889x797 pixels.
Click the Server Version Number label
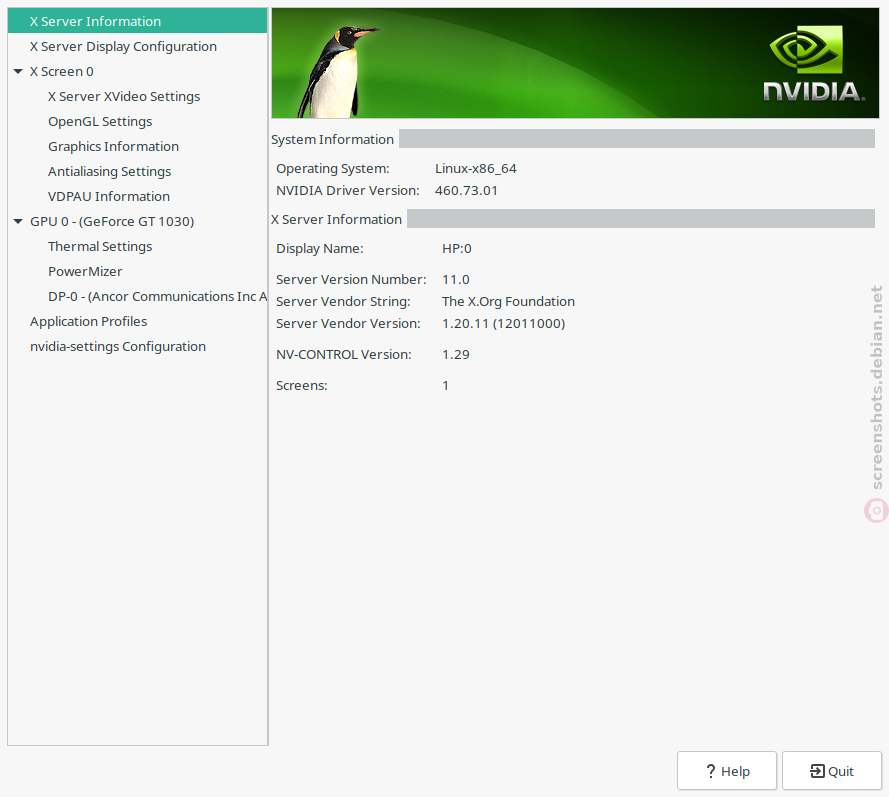pyautogui.click(x=351, y=279)
